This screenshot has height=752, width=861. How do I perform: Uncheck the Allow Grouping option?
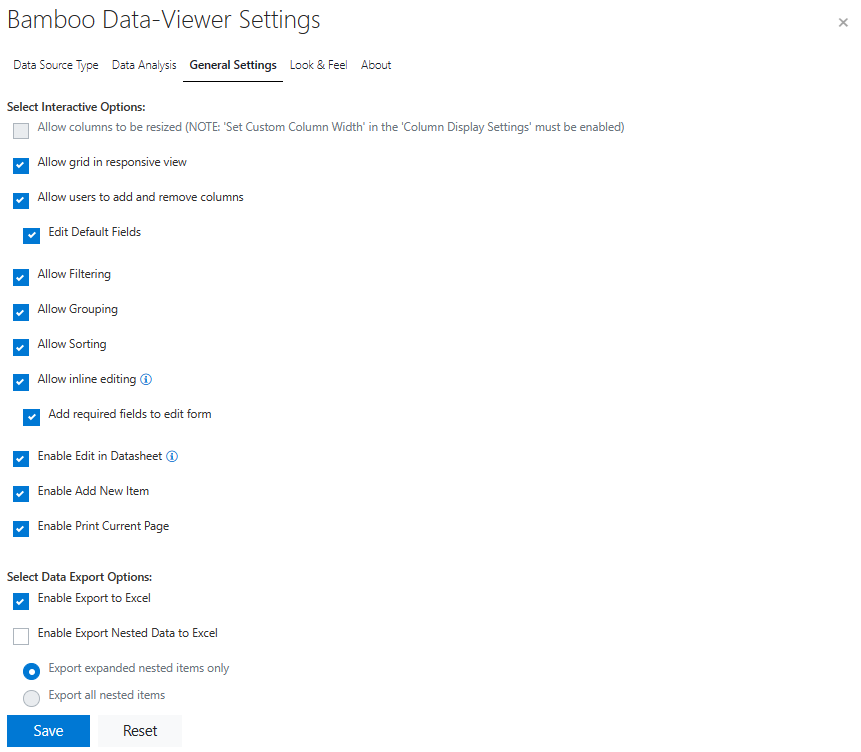click(21, 312)
